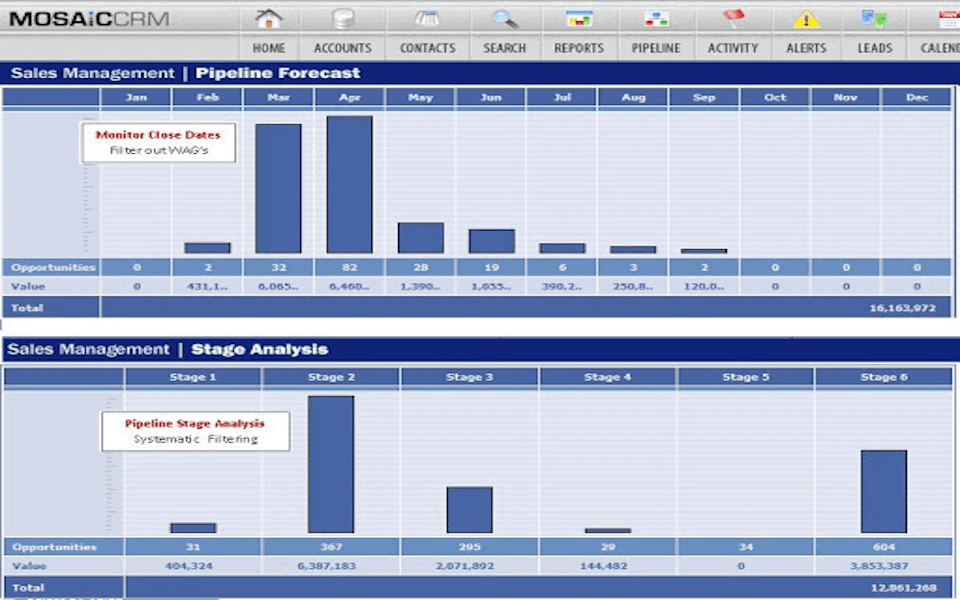The image size is (960, 600).
Task: Open the ACCOUNTS menu item
Action: pyautogui.click(x=343, y=48)
